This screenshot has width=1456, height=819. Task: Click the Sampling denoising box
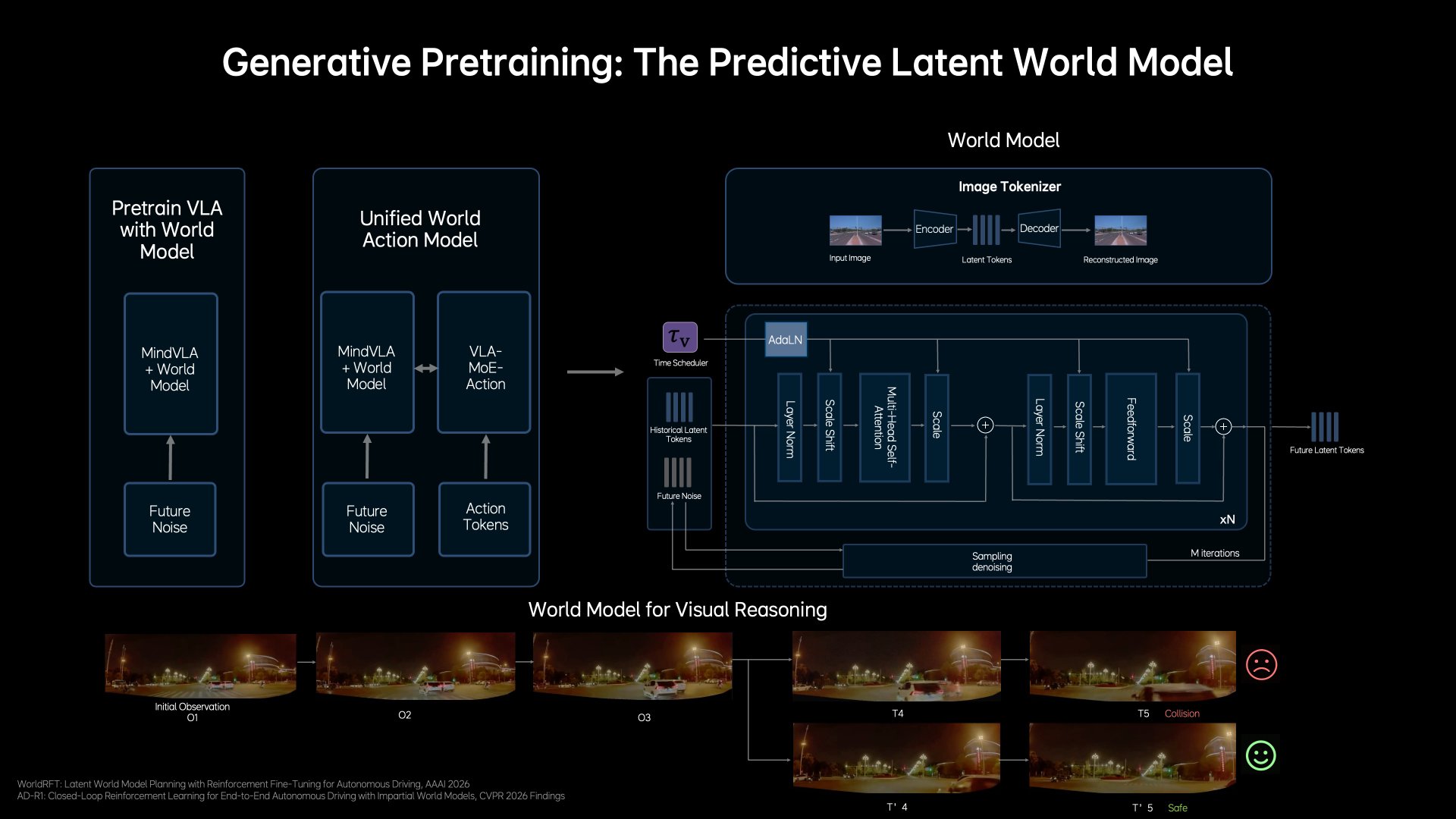coord(994,561)
